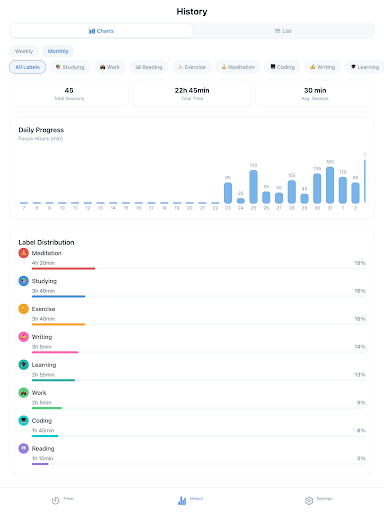Select the day 25 bar showing 150
This screenshot has height=512, width=384.
(x=253, y=187)
